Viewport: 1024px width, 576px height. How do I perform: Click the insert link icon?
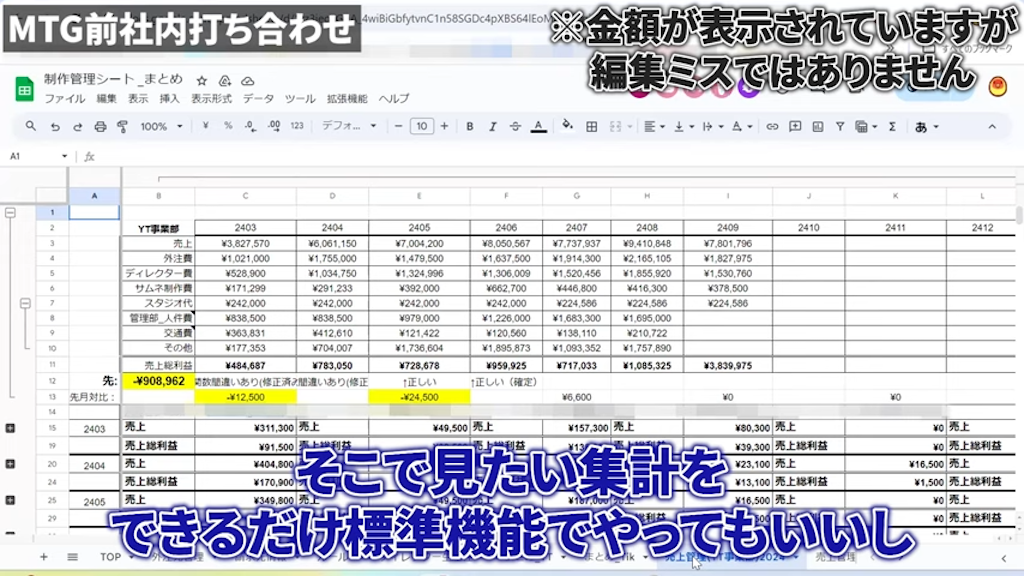click(772, 126)
